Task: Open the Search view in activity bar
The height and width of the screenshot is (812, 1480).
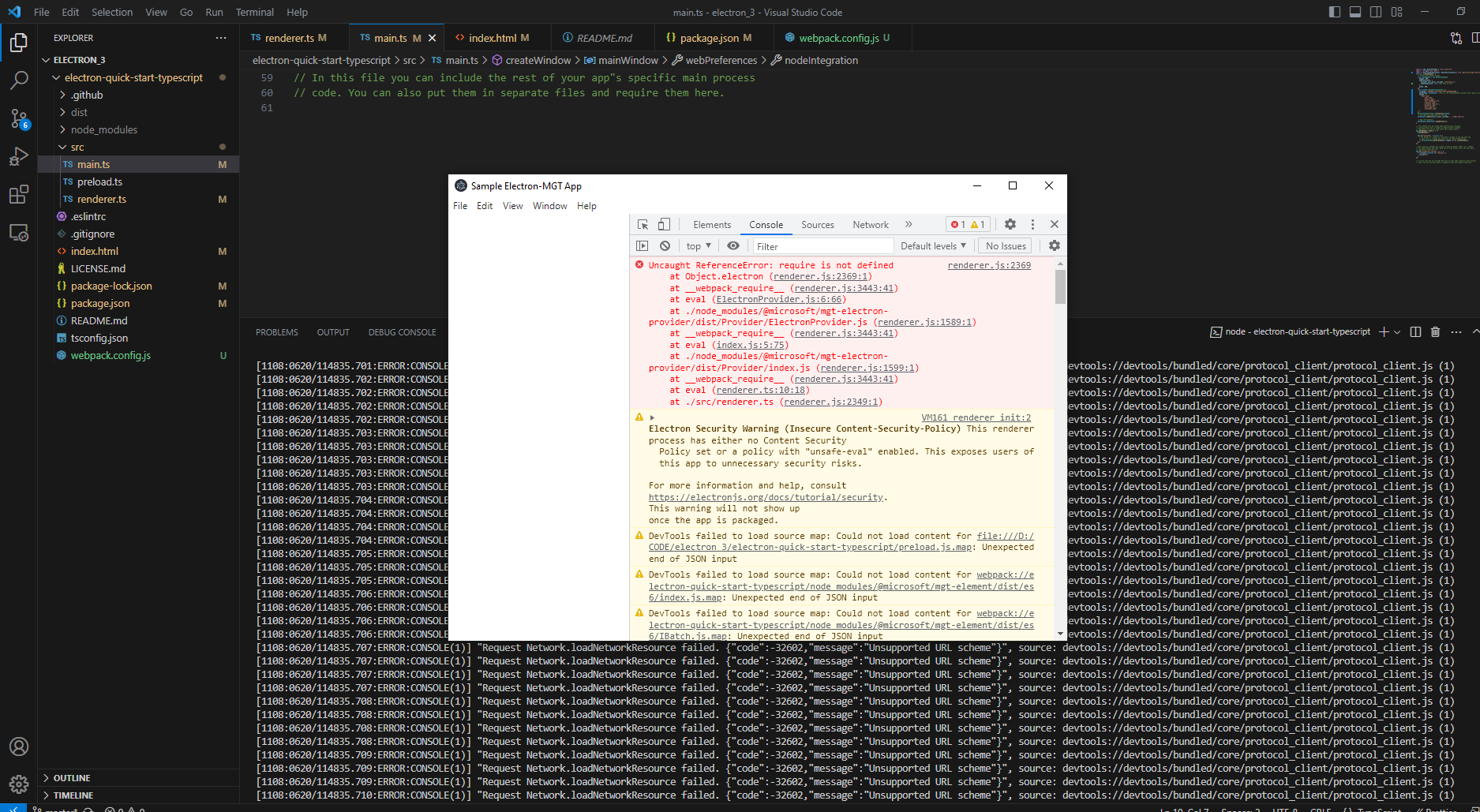Action: pyautogui.click(x=19, y=80)
